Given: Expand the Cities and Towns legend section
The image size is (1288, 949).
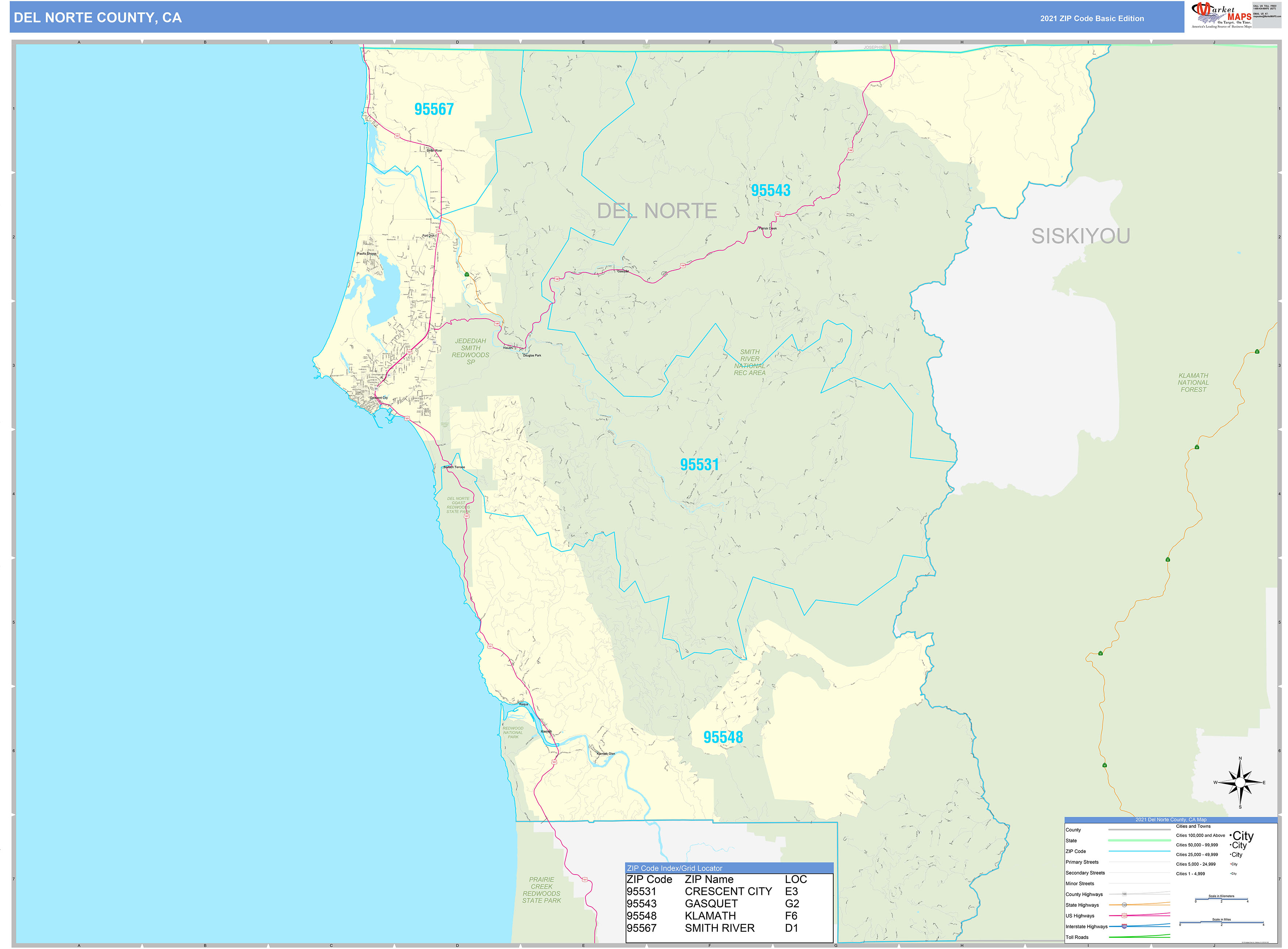Looking at the screenshot, I should [1194, 827].
